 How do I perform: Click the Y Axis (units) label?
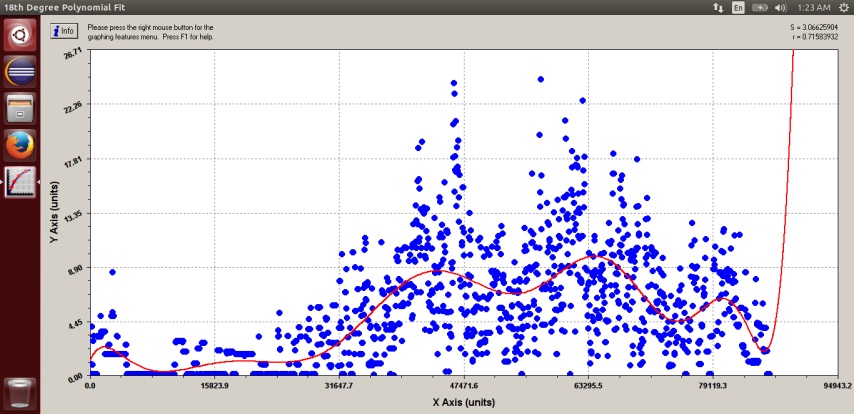(x=55, y=213)
